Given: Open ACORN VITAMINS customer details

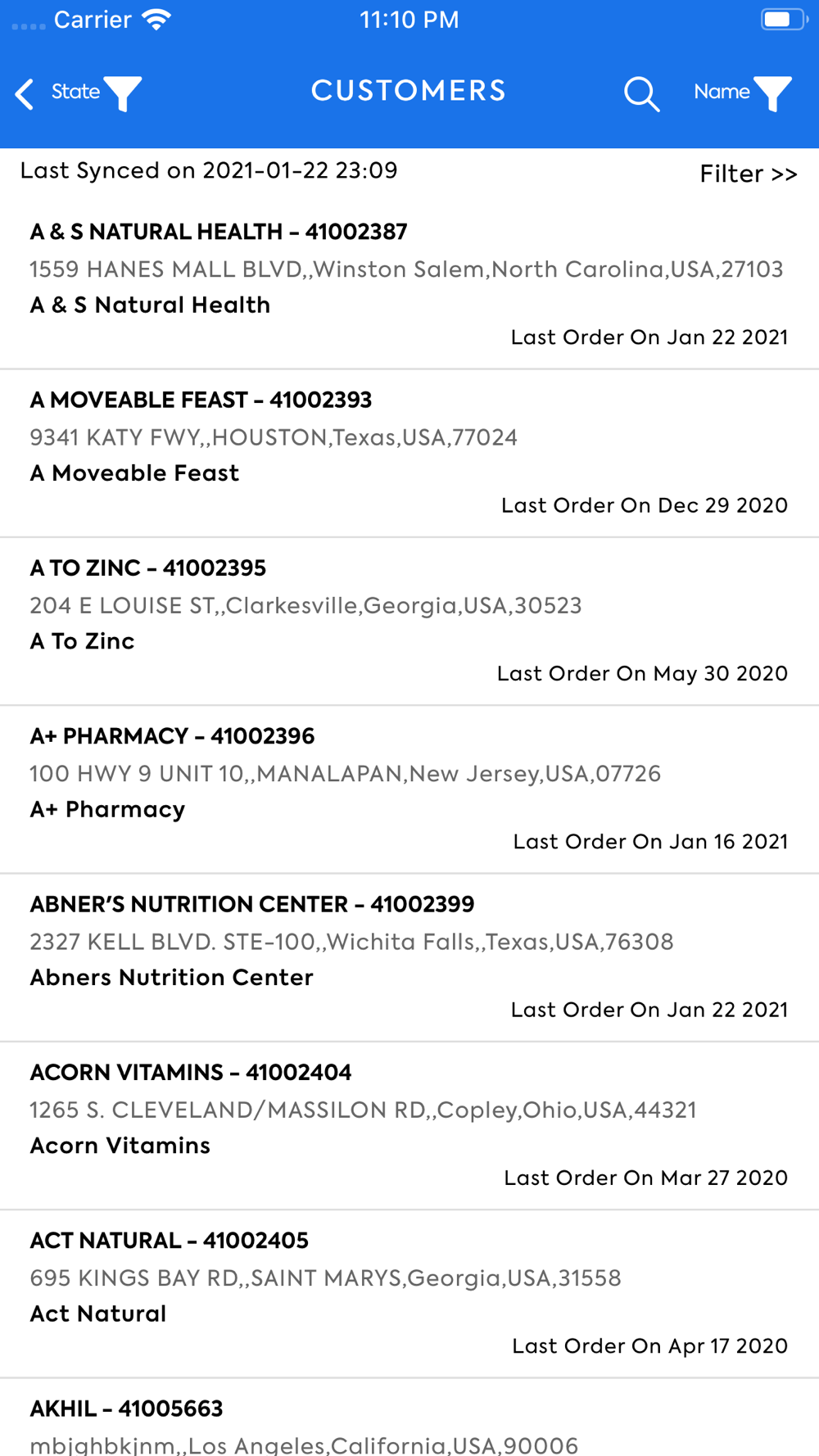Looking at the screenshot, I should click(409, 1126).
